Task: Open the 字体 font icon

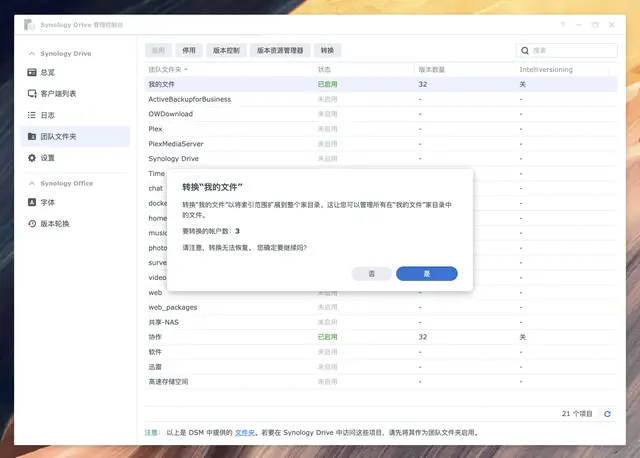Action: click(32, 202)
